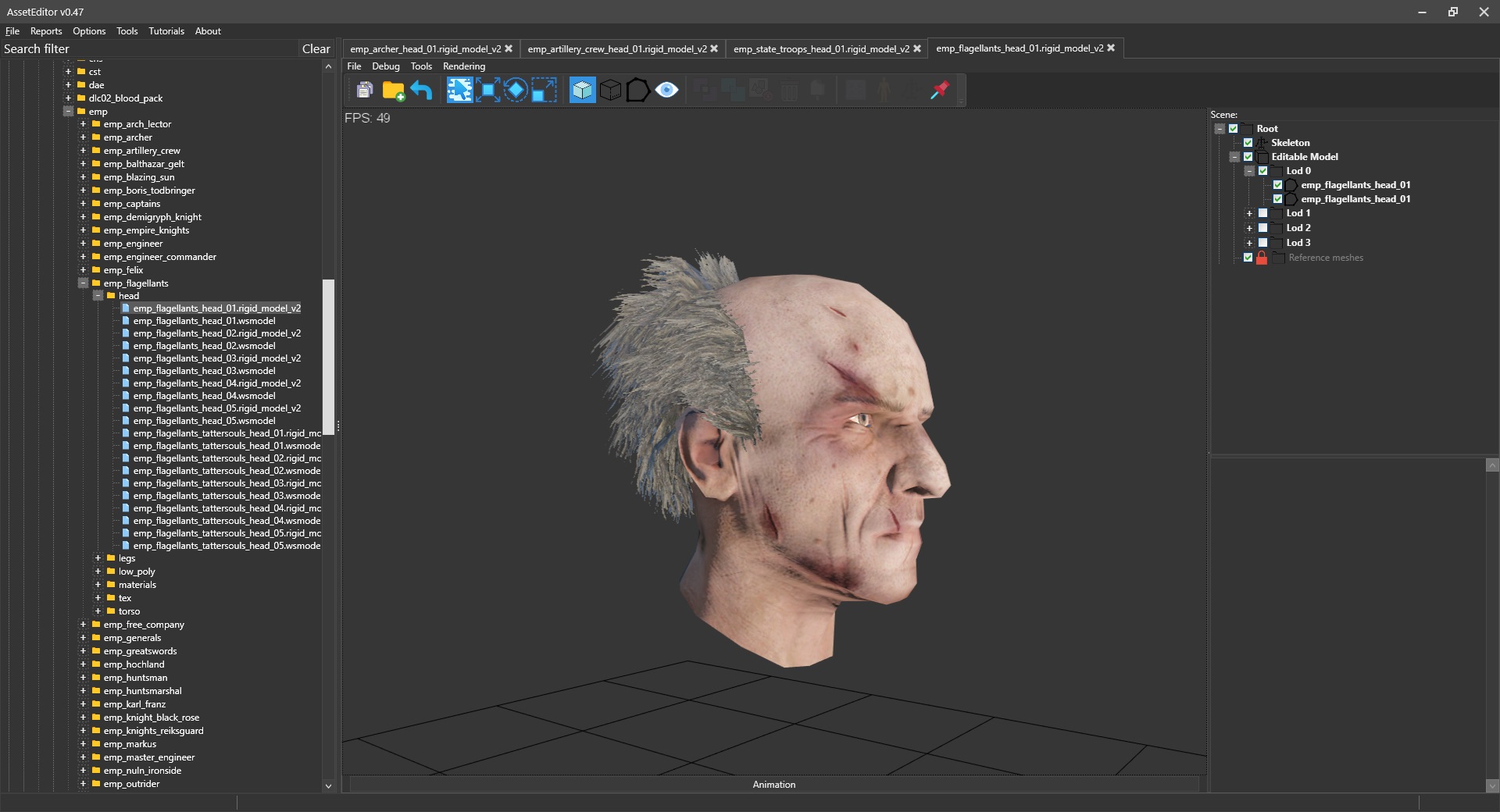Click the eye view-only mode icon
Image resolution: width=1500 pixels, height=812 pixels.
click(x=666, y=91)
